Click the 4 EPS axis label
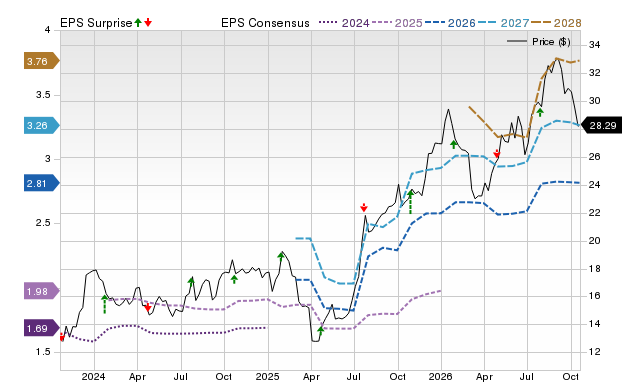The image size is (640, 382). tap(48, 30)
